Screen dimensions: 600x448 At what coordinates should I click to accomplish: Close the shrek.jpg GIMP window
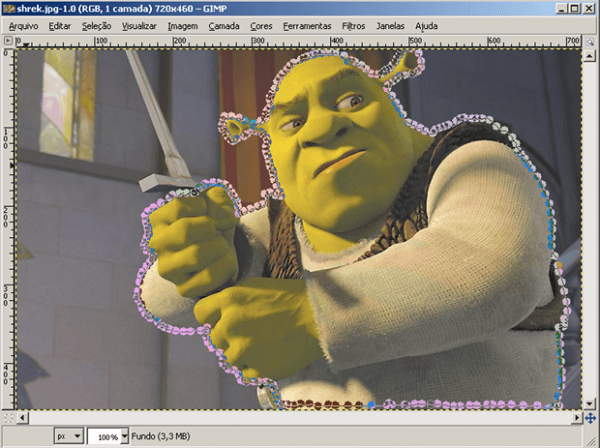(589, 8)
